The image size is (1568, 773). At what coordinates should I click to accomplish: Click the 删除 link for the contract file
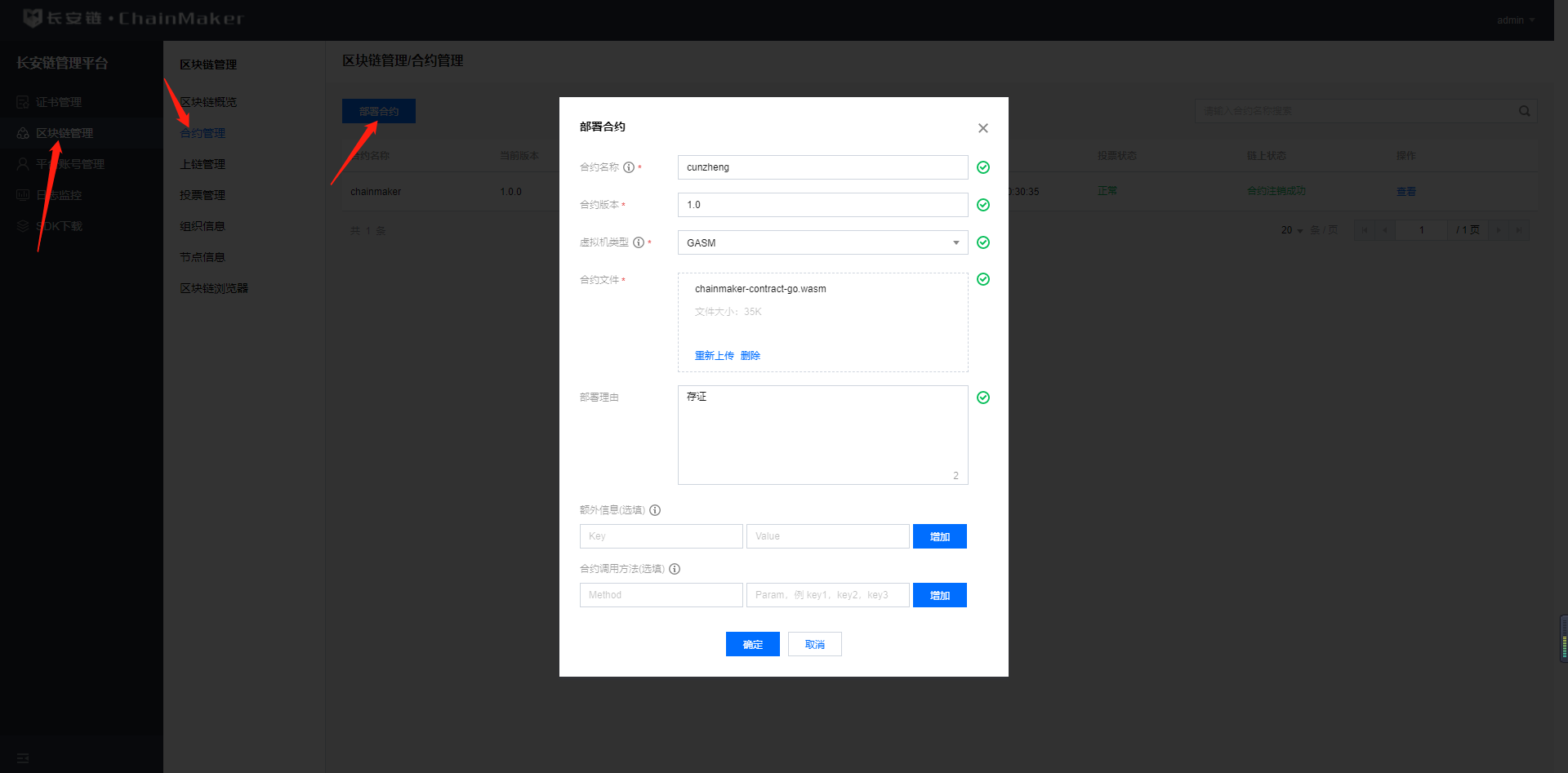pyautogui.click(x=751, y=356)
